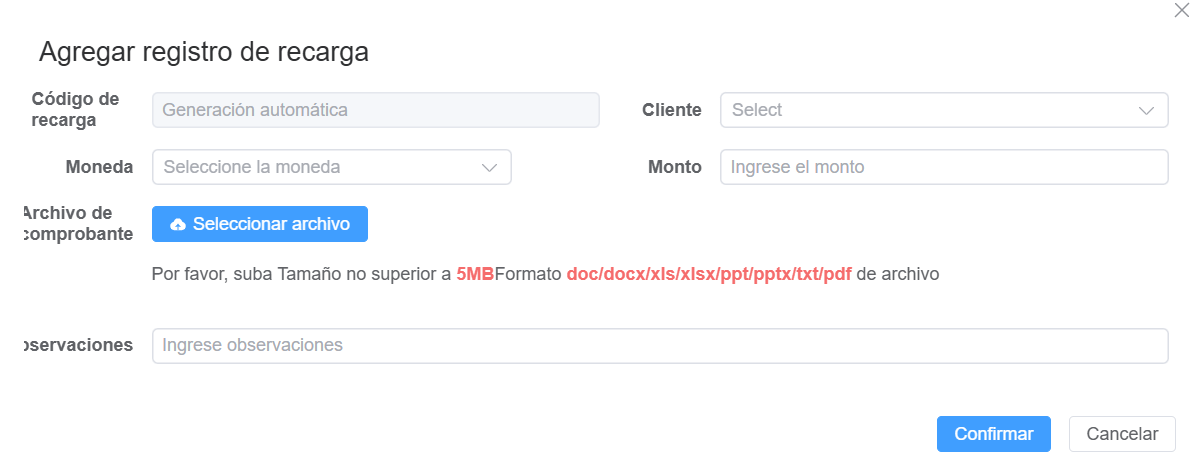Click the Cliente "Select" placeholder text
Screen dimensions: 1195x468
[x=757, y=110]
